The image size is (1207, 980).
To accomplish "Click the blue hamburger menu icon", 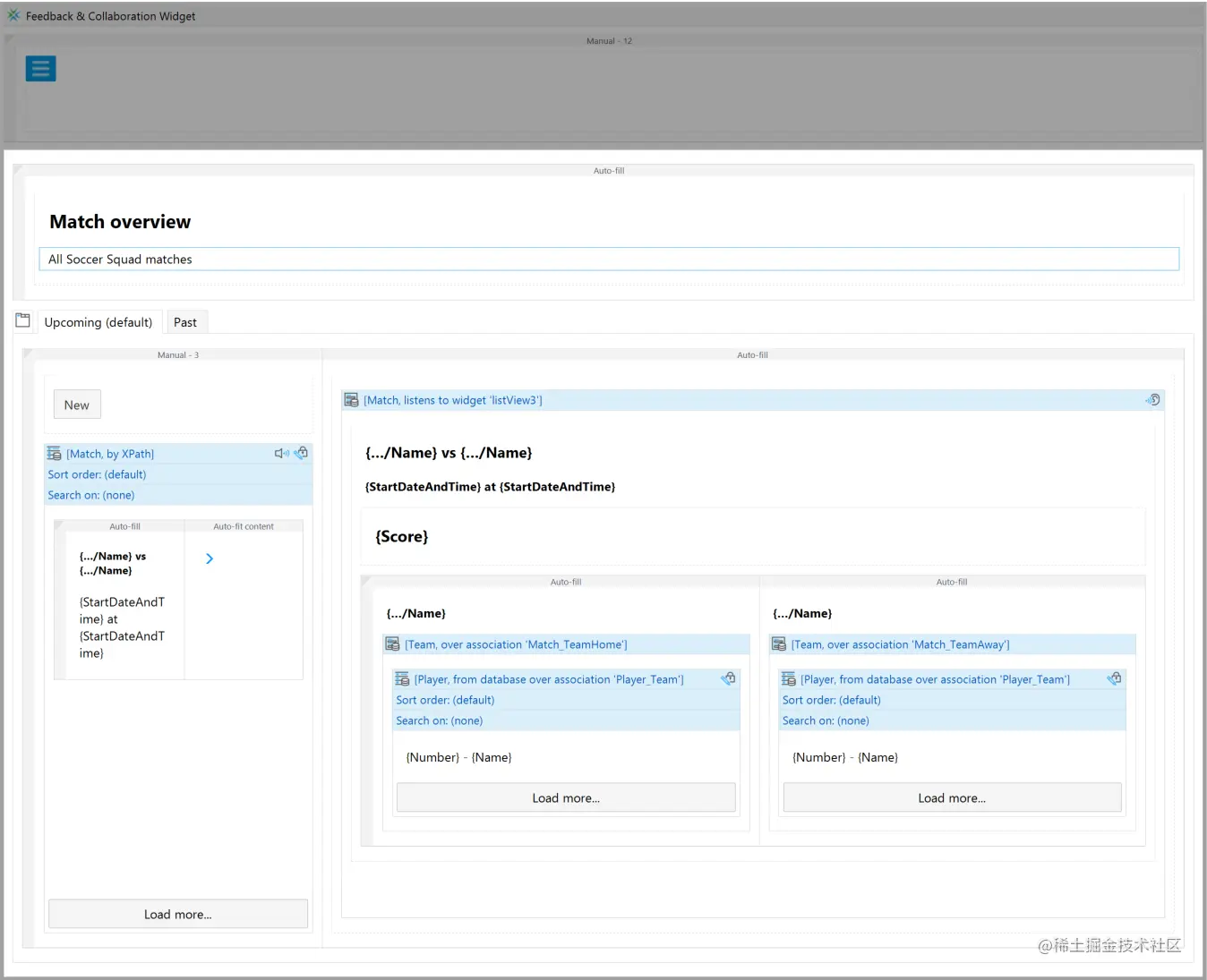I will coord(40,69).
